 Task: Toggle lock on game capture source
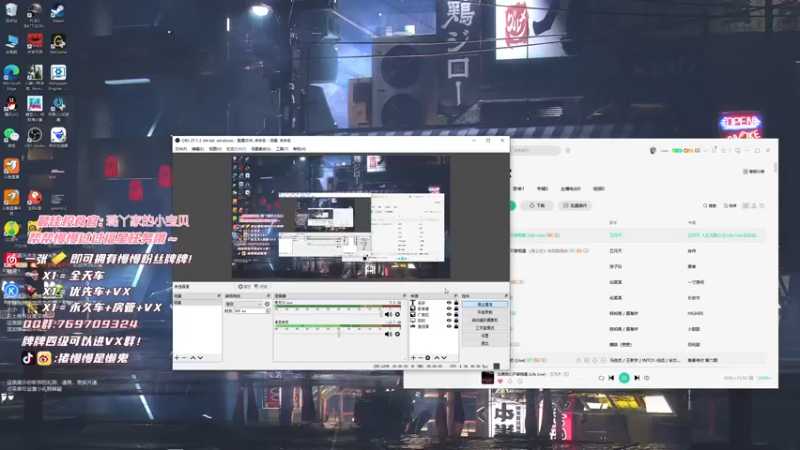click(456, 327)
